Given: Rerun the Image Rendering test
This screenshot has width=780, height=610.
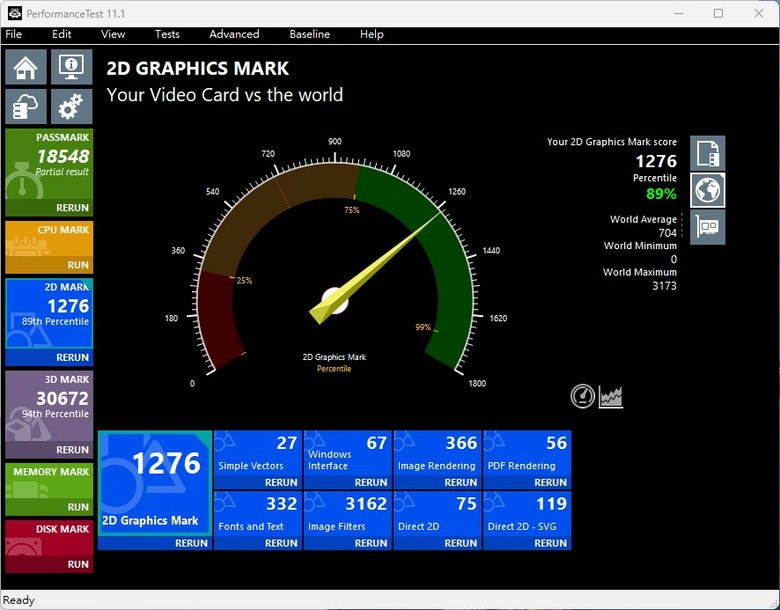Looking at the screenshot, I should 461,483.
